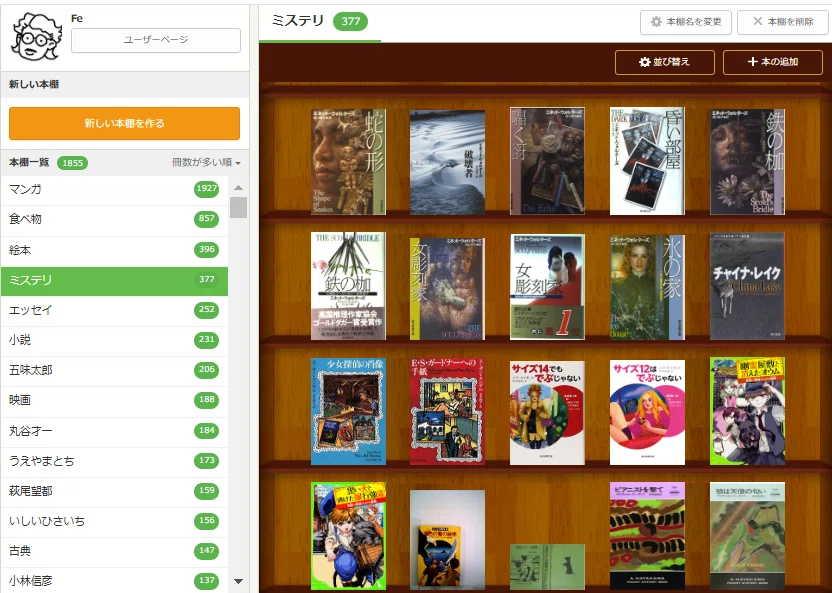Click the 377 badge beside ミステリ heading
This screenshot has width=832, height=593.
[x=350, y=21]
